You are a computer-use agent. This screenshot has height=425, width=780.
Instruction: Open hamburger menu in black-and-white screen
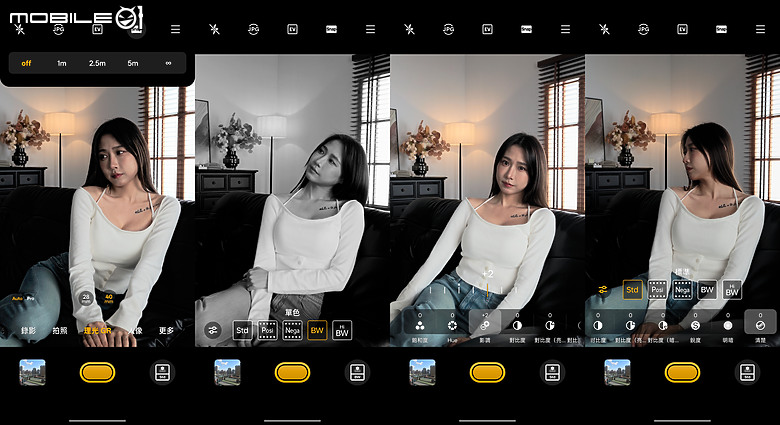pos(370,29)
